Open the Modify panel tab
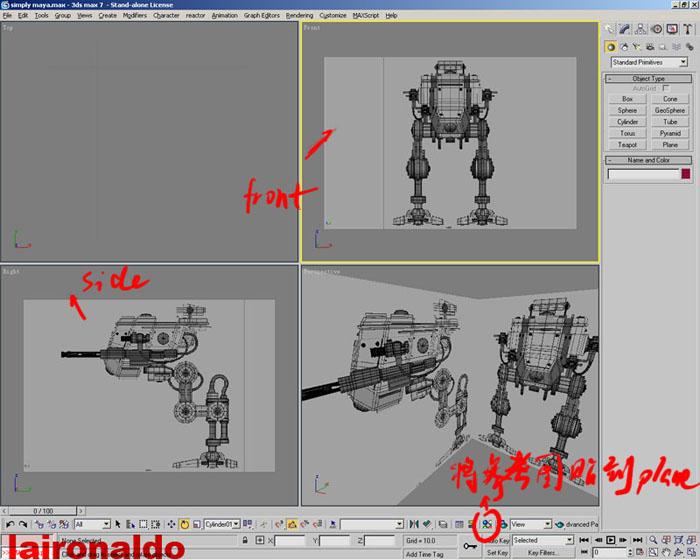700x560 pixels. [624, 29]
